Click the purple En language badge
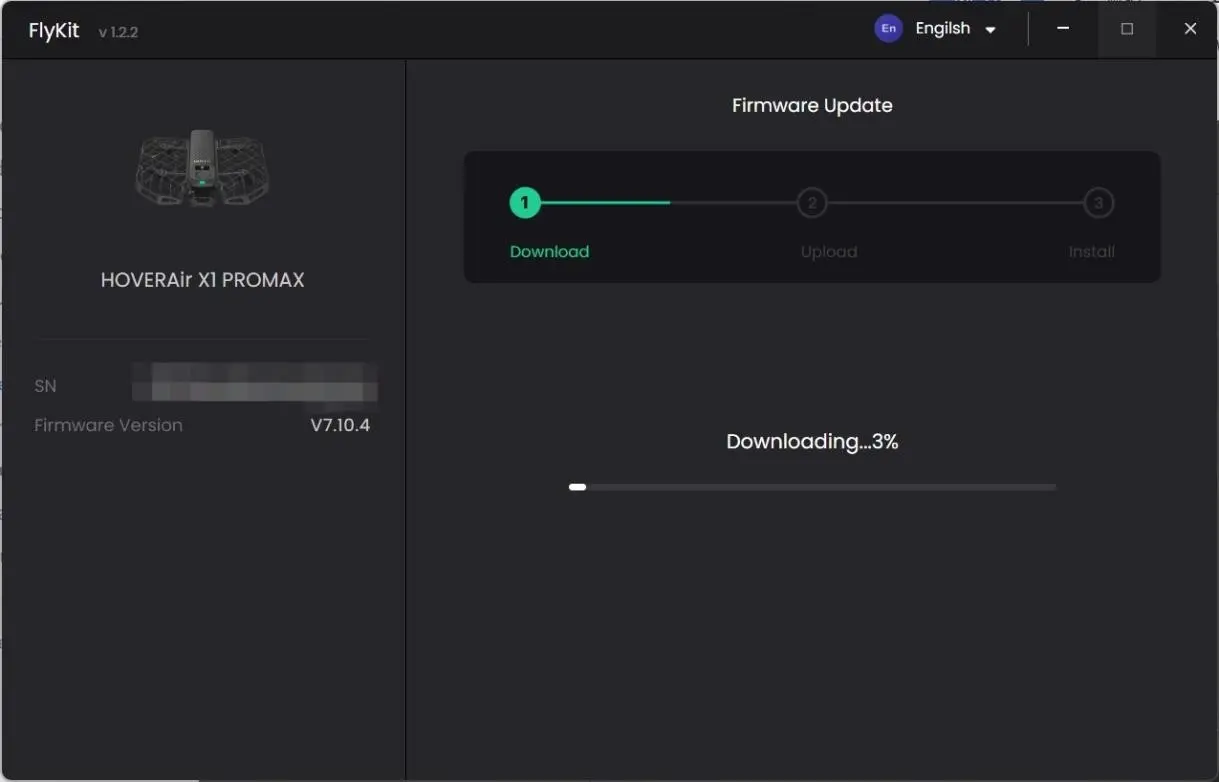 888,29
